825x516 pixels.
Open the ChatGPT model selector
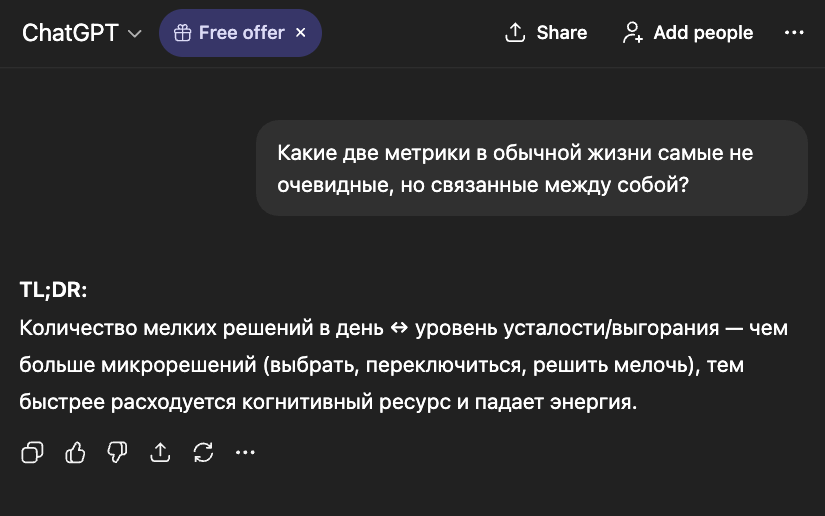[x=70, y=33]
